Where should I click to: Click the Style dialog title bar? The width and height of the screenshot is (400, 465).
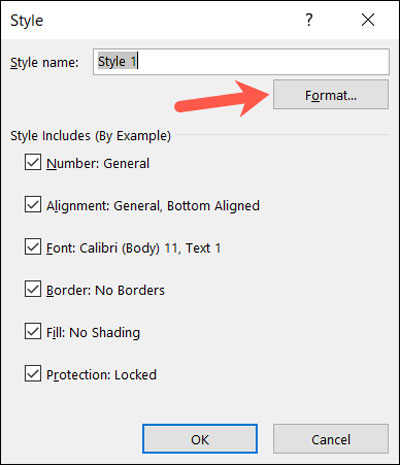pyautogui.click(x=150, y=20)
